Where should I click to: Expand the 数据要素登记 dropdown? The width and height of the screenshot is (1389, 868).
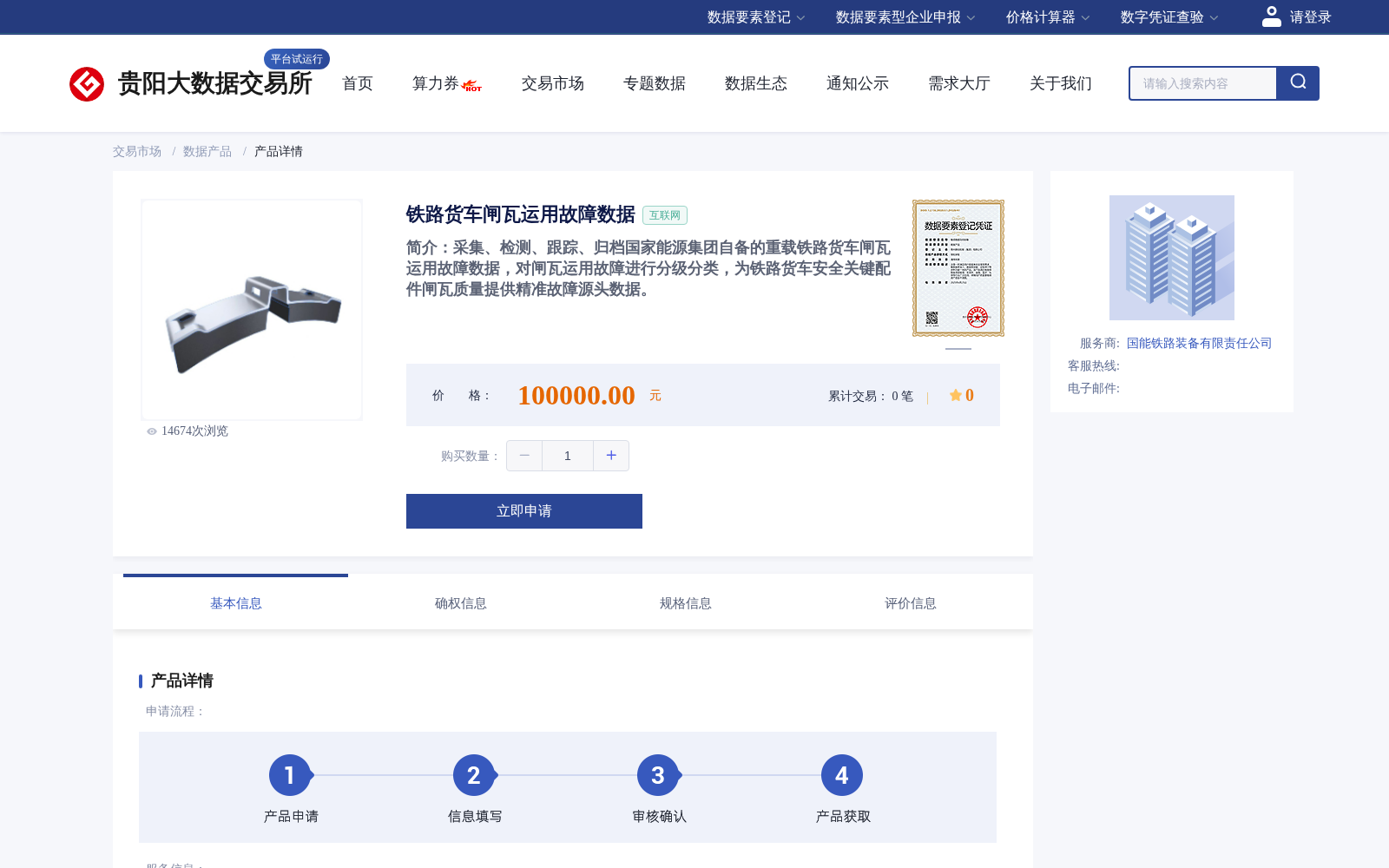coord(756,17)
